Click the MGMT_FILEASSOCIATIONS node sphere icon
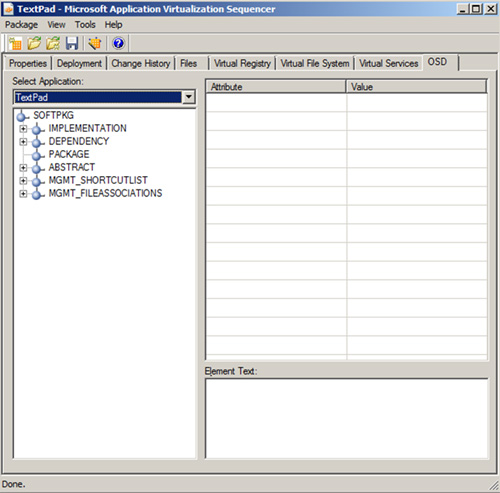Viewport: 500px width, 493px height. (37, 194)
